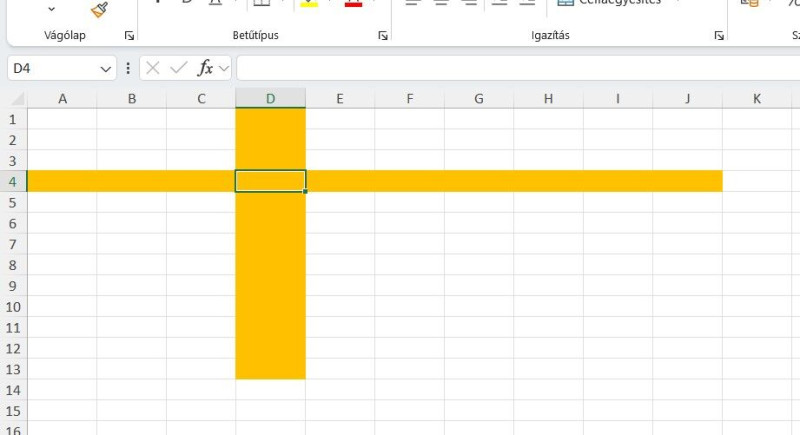Select column H header

[548, 98]
